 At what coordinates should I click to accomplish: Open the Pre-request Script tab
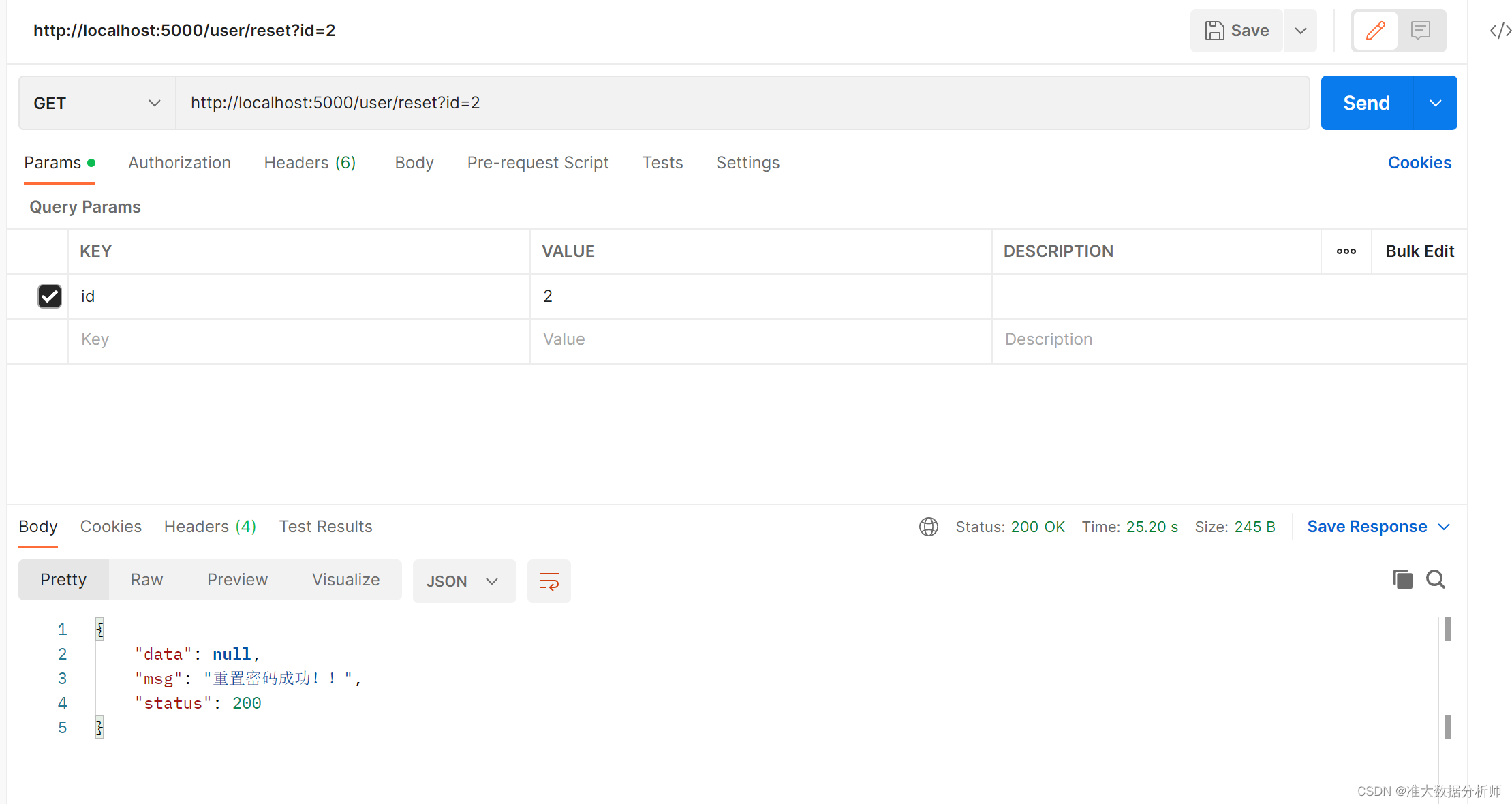(x=538, y=163)
